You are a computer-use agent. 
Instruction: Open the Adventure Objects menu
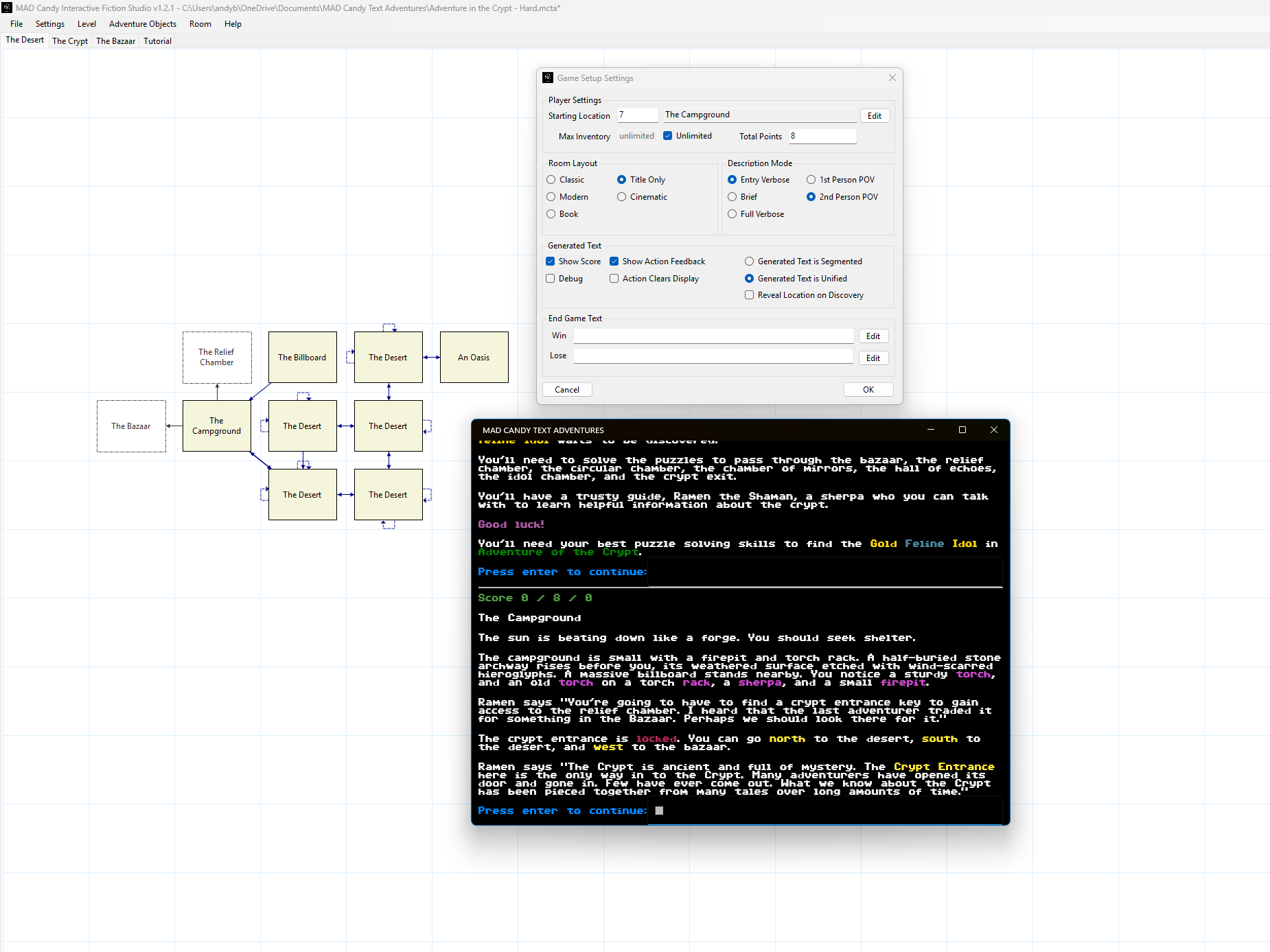[143, 24]
